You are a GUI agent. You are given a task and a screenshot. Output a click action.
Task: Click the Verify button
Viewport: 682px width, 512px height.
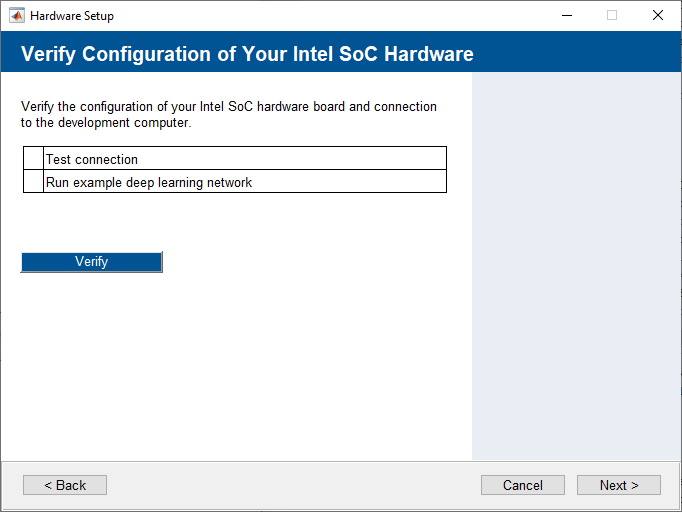(91, 262)
